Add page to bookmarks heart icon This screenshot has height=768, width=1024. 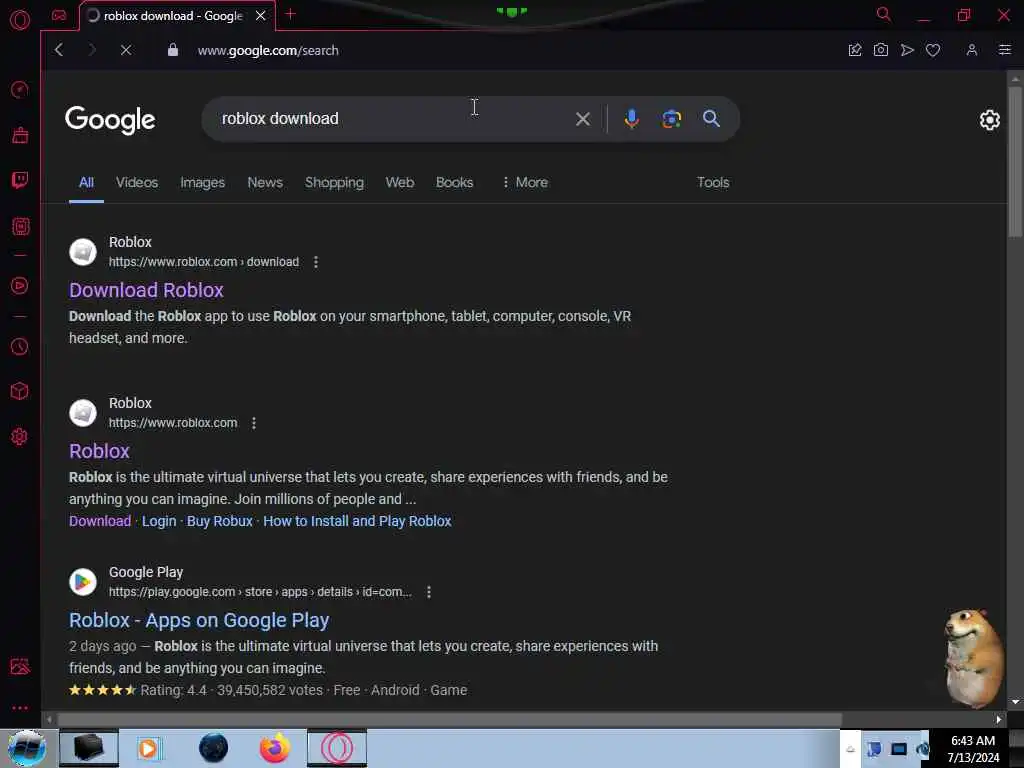(933, 50)
